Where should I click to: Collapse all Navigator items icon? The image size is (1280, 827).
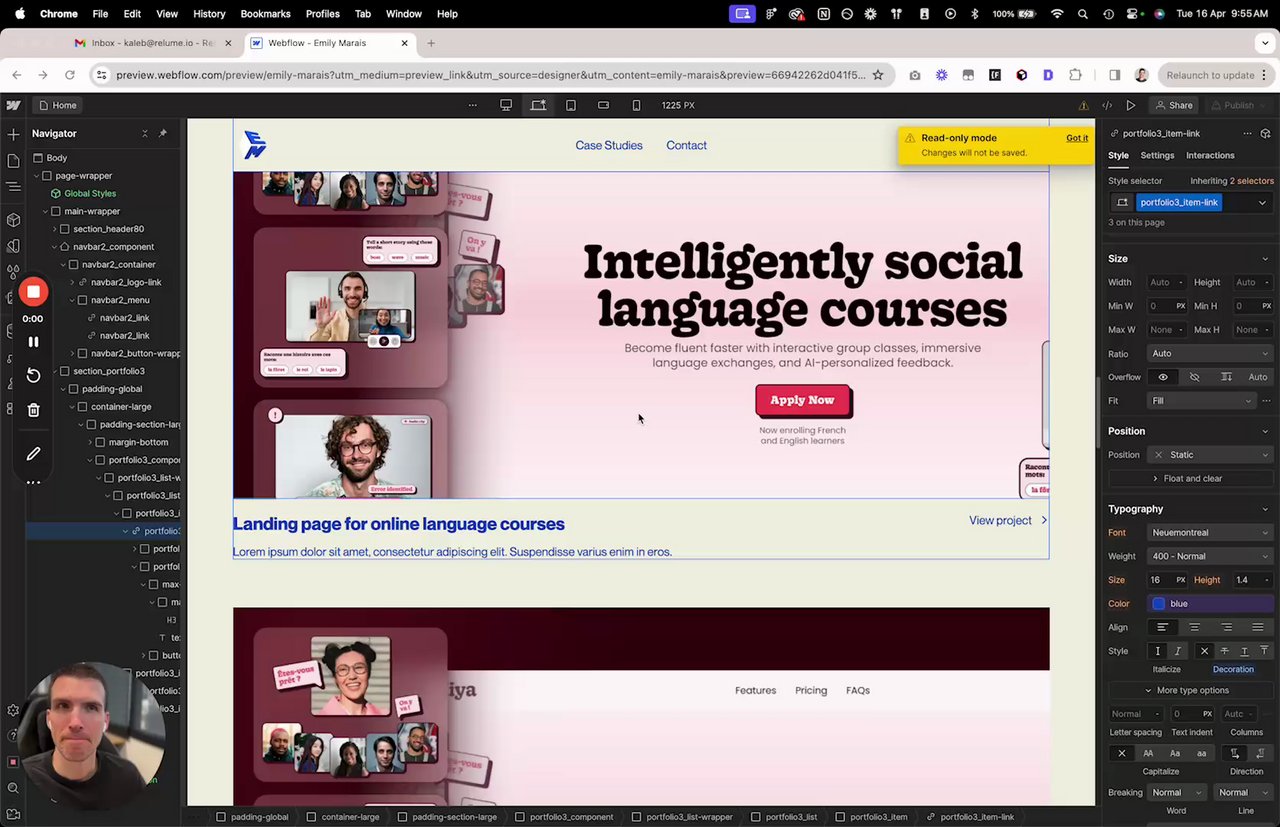(145, 133)
